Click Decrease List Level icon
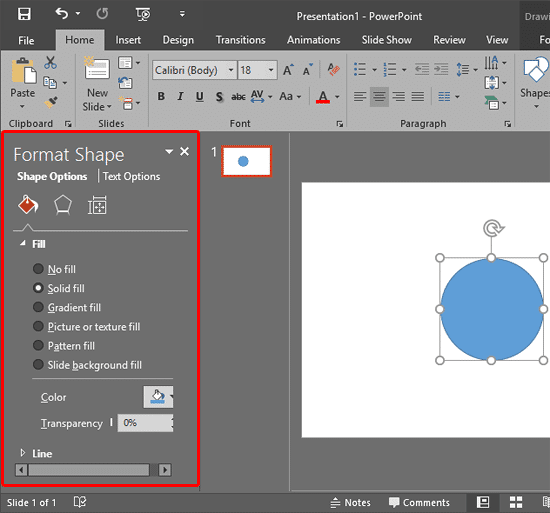550x513 pixels. click(x=422, y=69)
